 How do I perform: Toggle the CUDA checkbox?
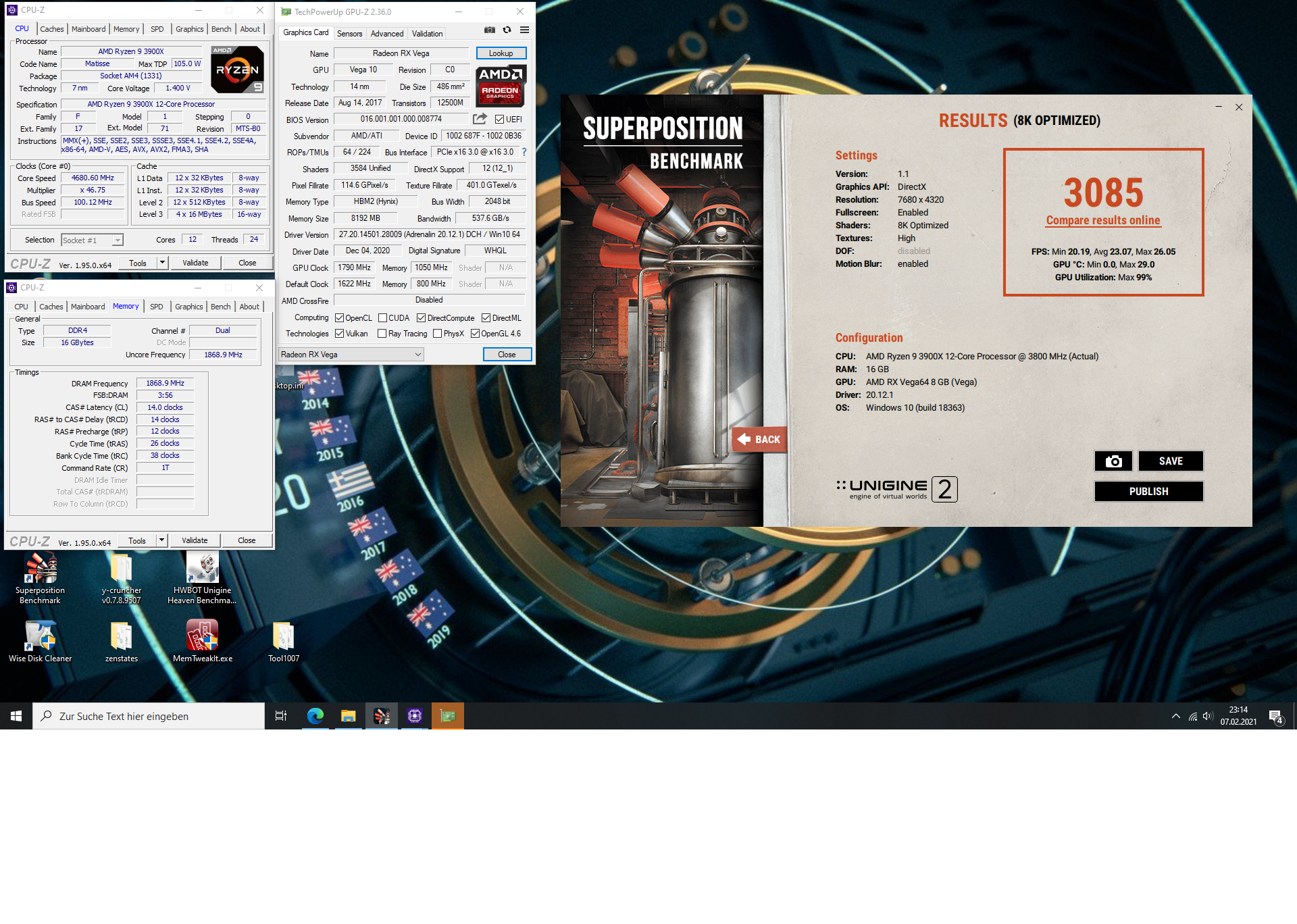click(x=382, y=318)
